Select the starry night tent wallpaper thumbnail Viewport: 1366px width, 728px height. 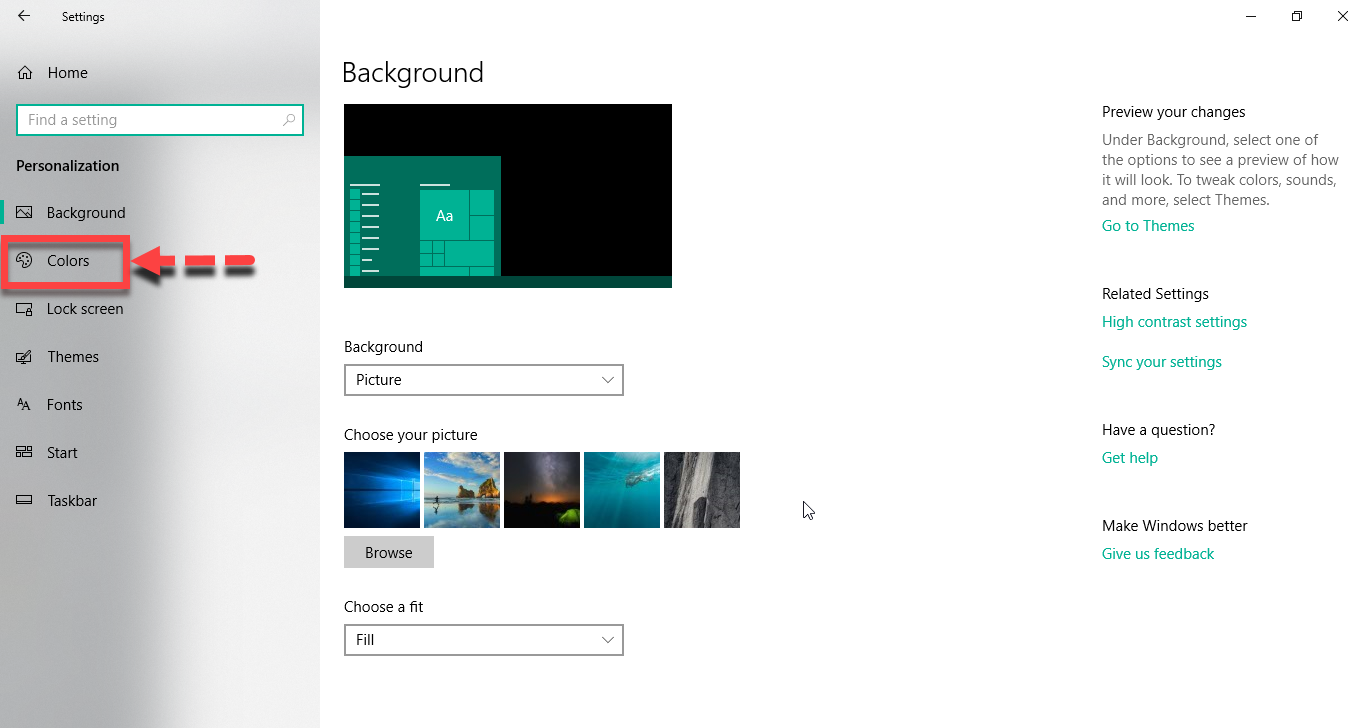(542, 490)
